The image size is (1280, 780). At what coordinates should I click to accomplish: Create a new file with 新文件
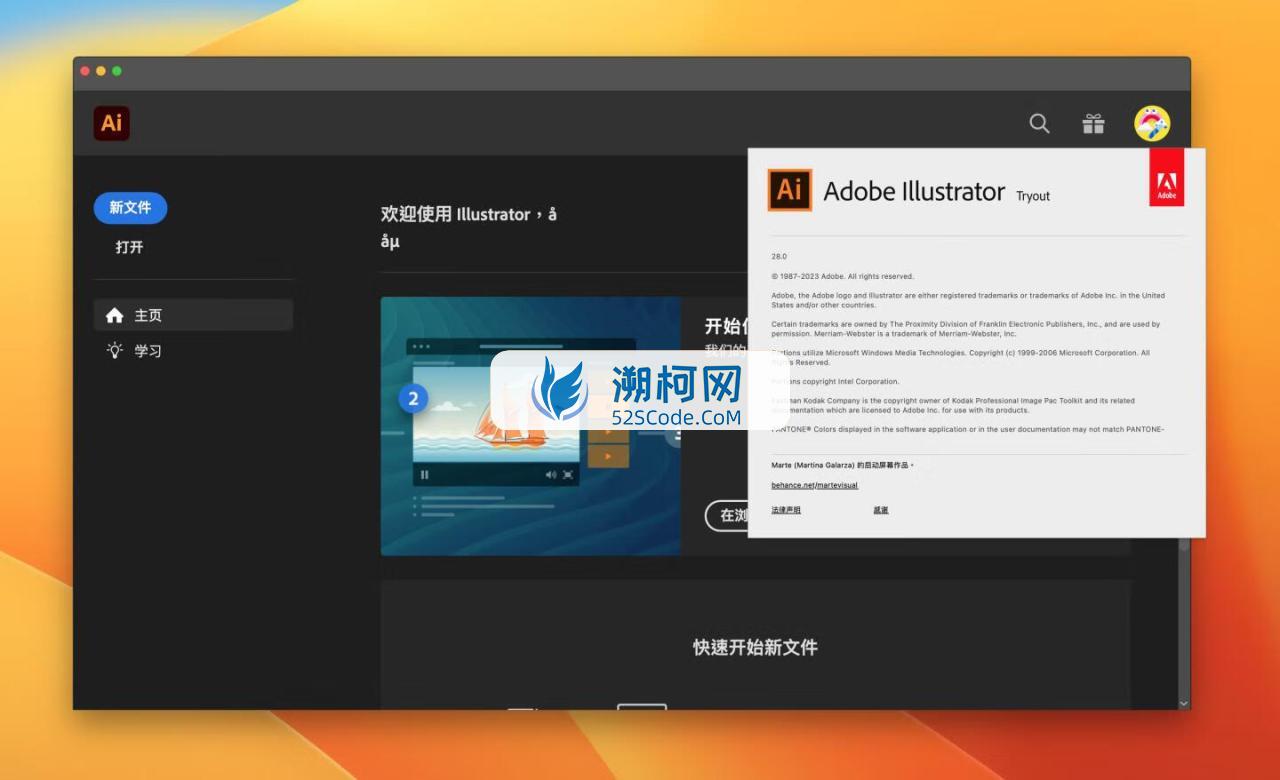(x=130, y=208)
